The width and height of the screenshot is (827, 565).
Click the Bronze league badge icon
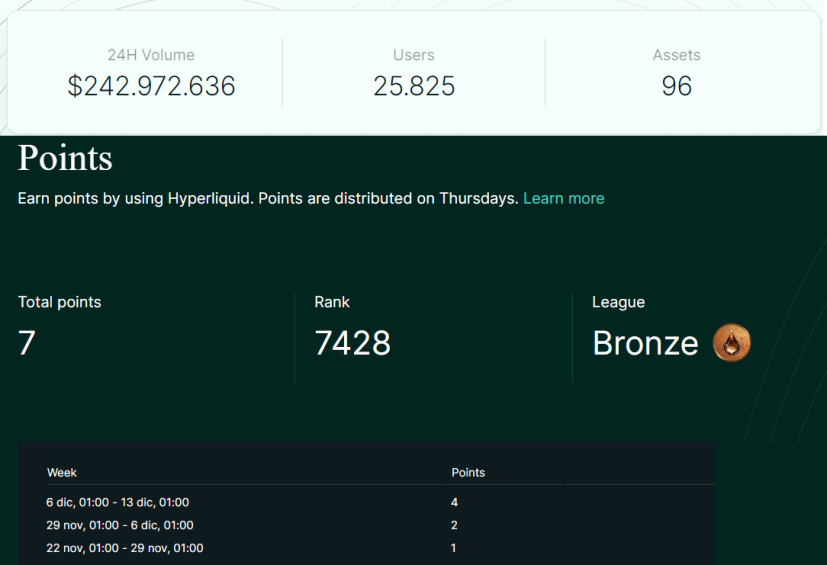732,343
